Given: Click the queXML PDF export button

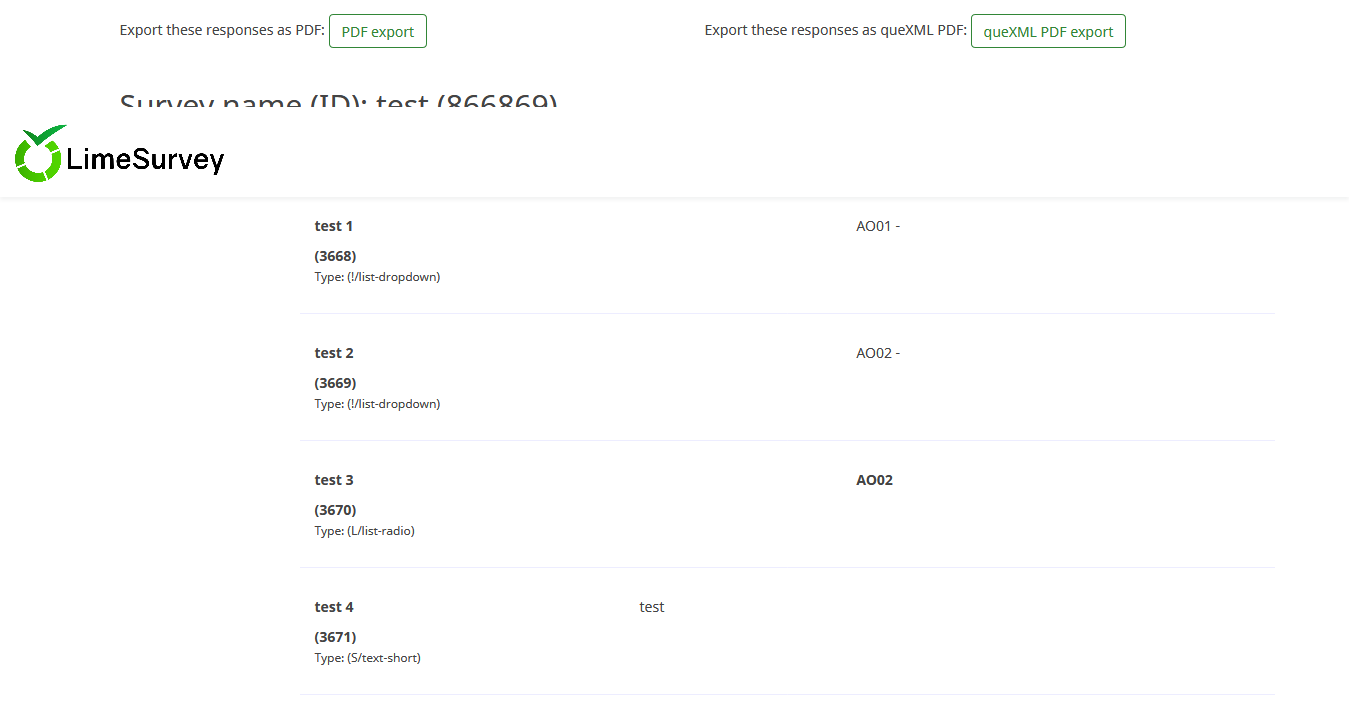Looking at the screenshot, I should [x=1047, y=31].
